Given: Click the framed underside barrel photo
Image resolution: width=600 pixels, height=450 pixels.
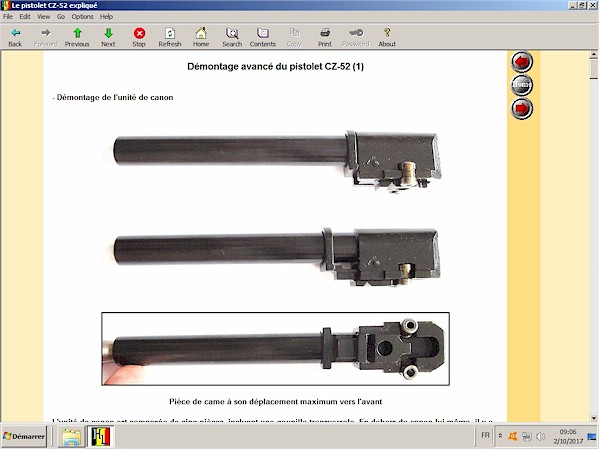Looking at the screenshot, I should point(276,349).
